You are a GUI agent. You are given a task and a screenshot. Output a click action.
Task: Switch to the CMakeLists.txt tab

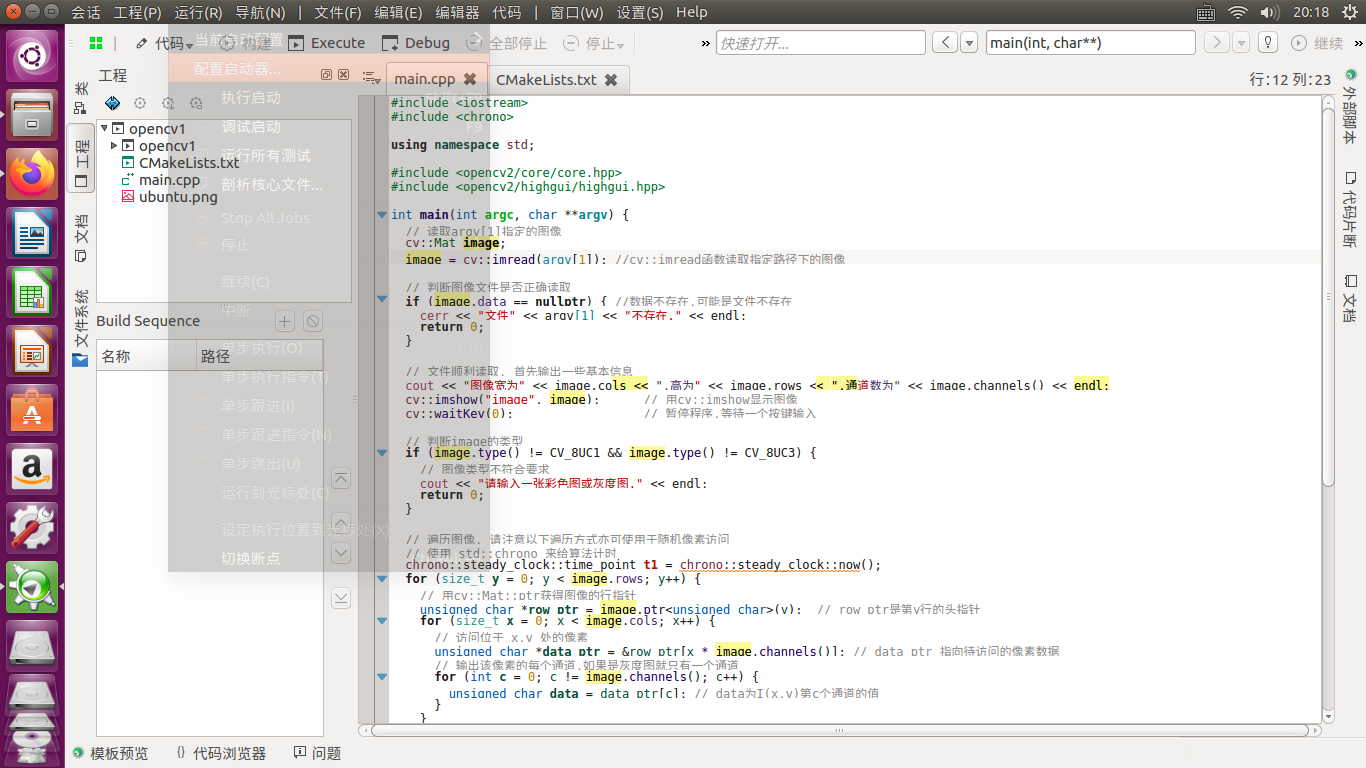[546, 79]
